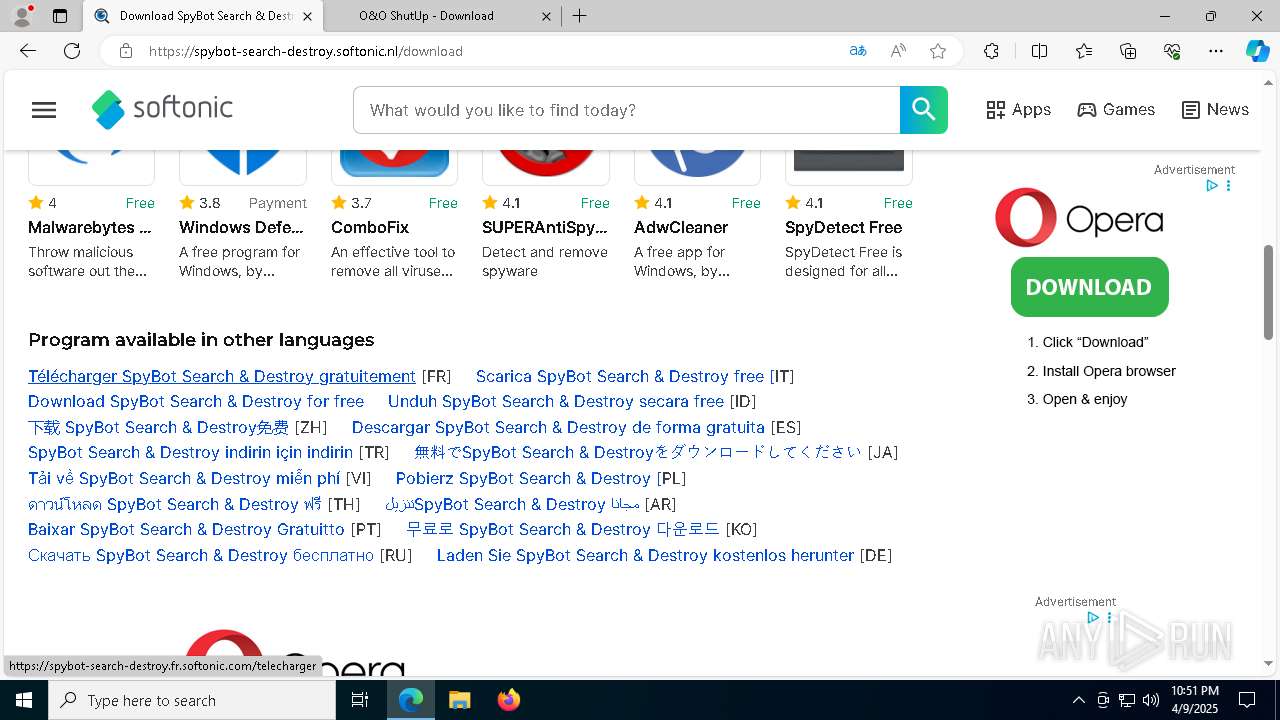
Task: Open the Unduh SpyBot [ID] link
Action: 556,401
